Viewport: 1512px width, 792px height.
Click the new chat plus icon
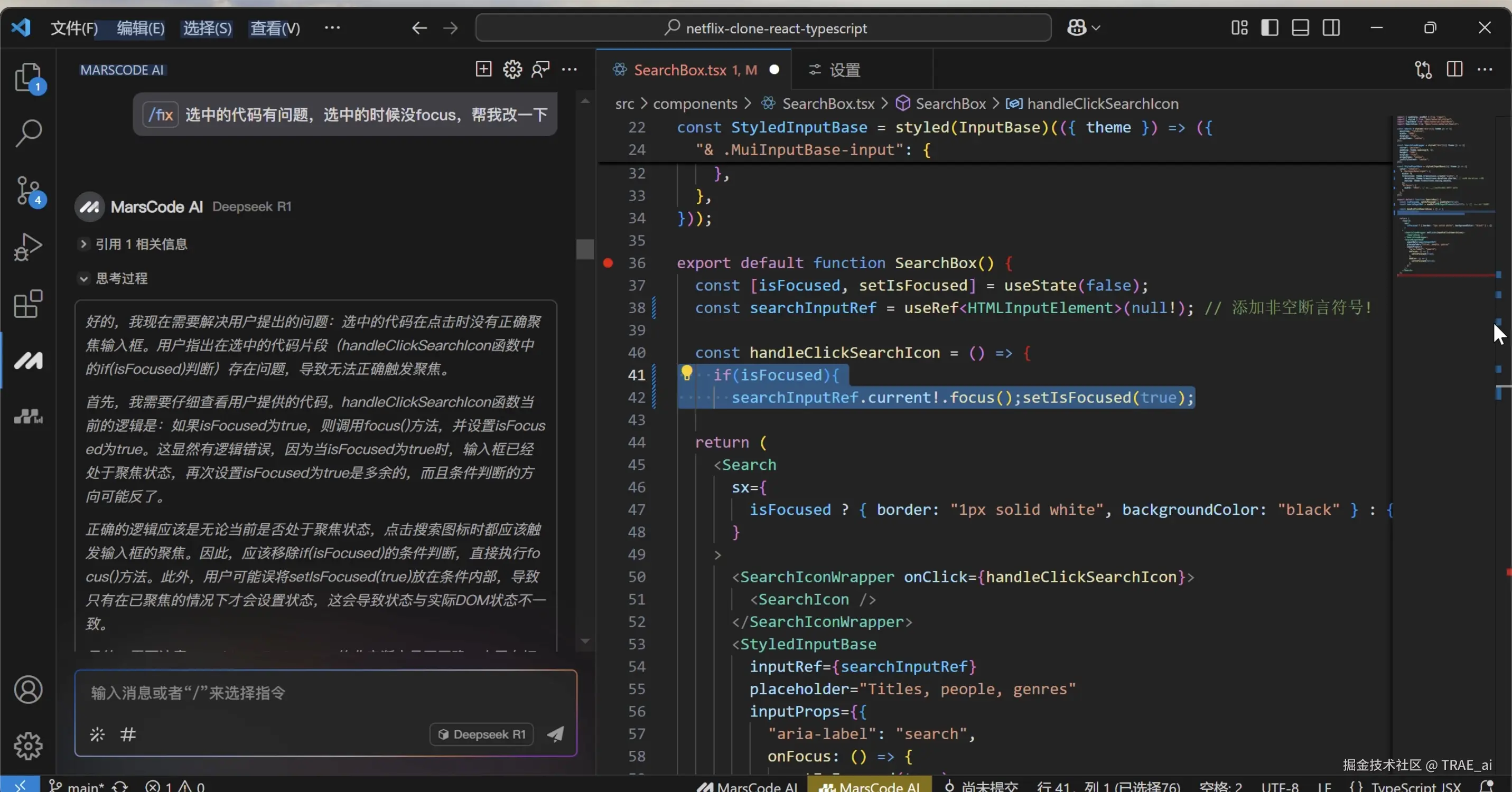483,69
